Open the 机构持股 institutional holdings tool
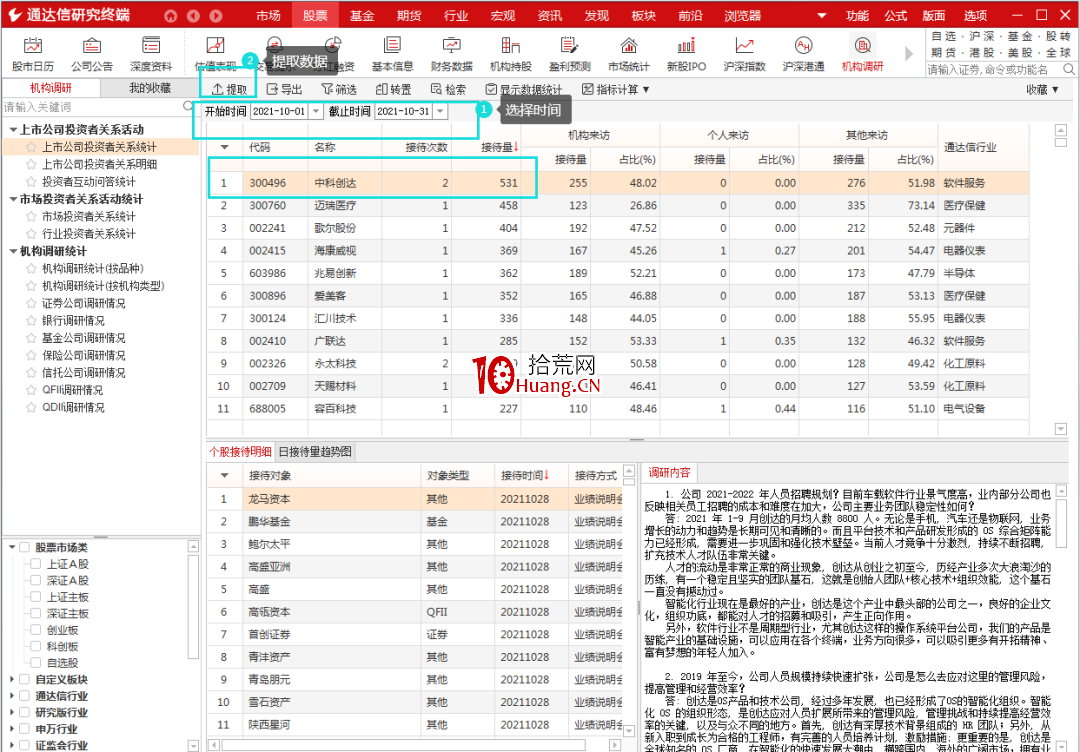 (510, 51)
